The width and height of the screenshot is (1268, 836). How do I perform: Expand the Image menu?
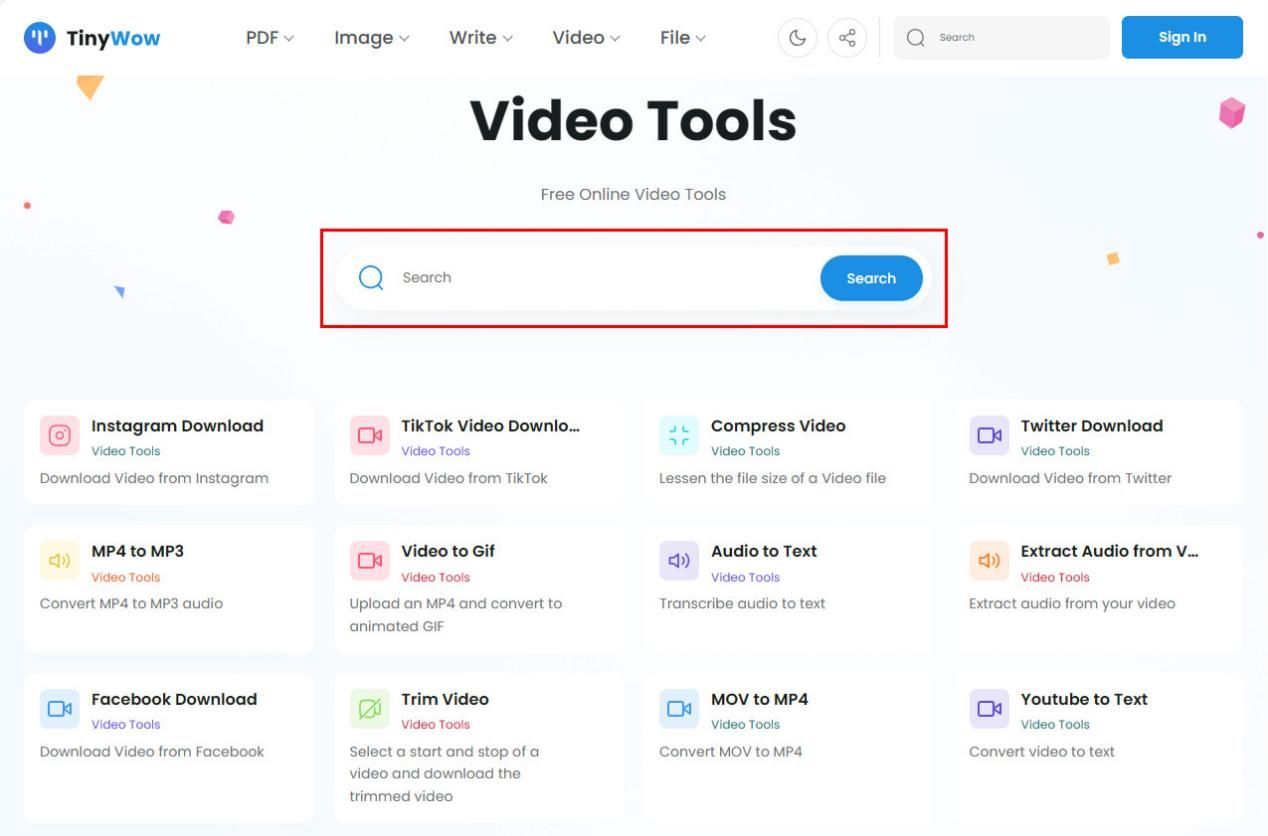[372, 38]
